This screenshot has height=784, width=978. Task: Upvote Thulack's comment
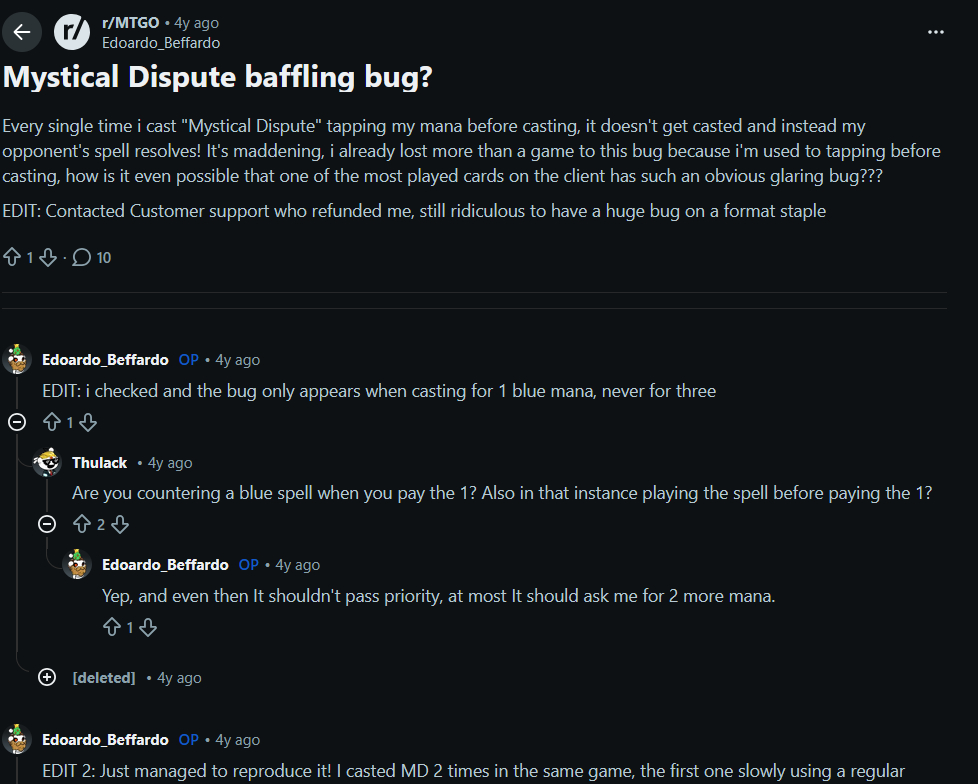[x=82, y=524]
